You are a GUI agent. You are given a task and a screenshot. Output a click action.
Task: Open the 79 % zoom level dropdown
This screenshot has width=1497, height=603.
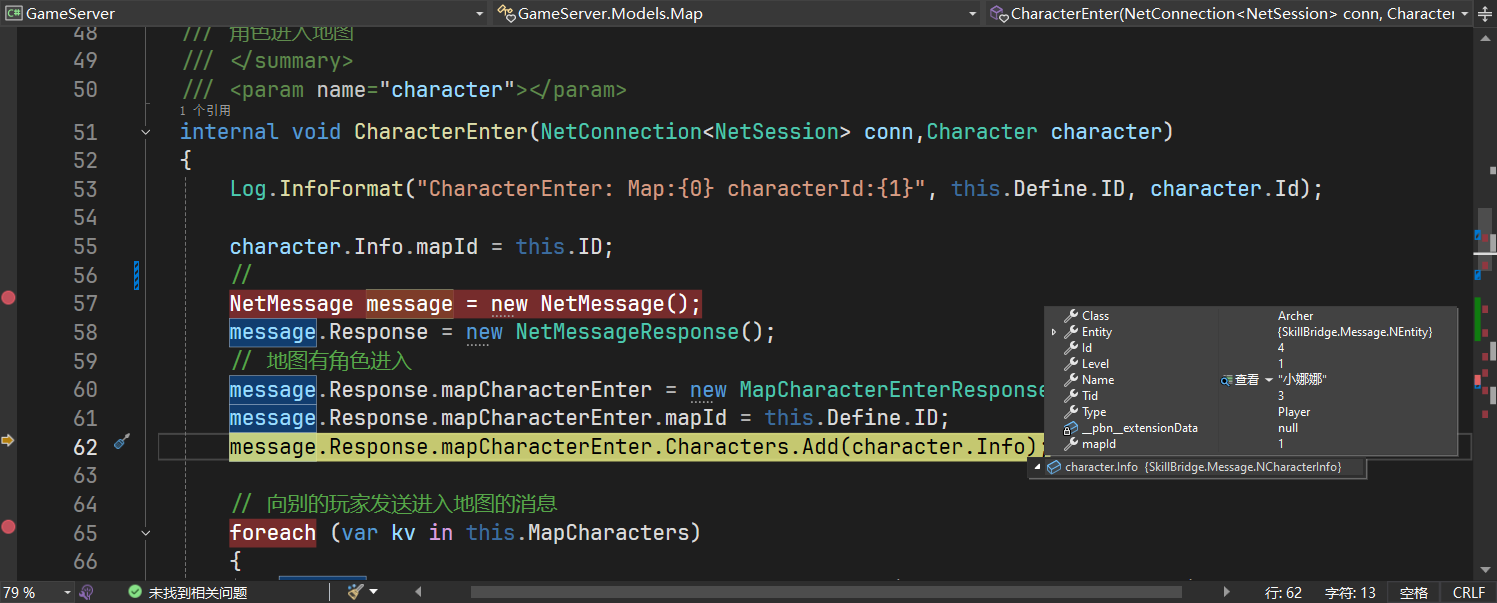(67, 592)
